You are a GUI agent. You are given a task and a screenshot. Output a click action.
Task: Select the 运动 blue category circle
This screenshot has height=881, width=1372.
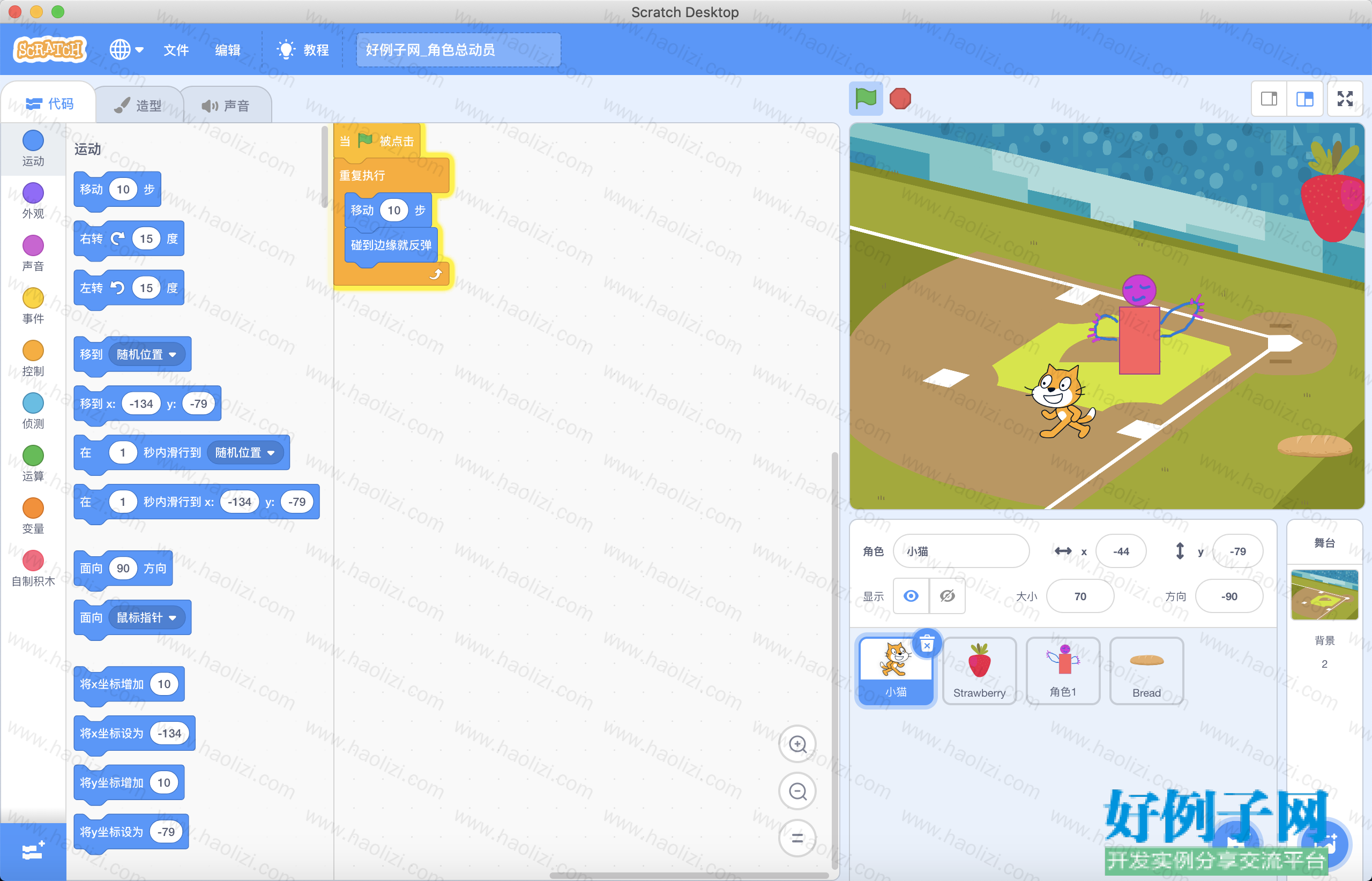[x=33, y=140]
